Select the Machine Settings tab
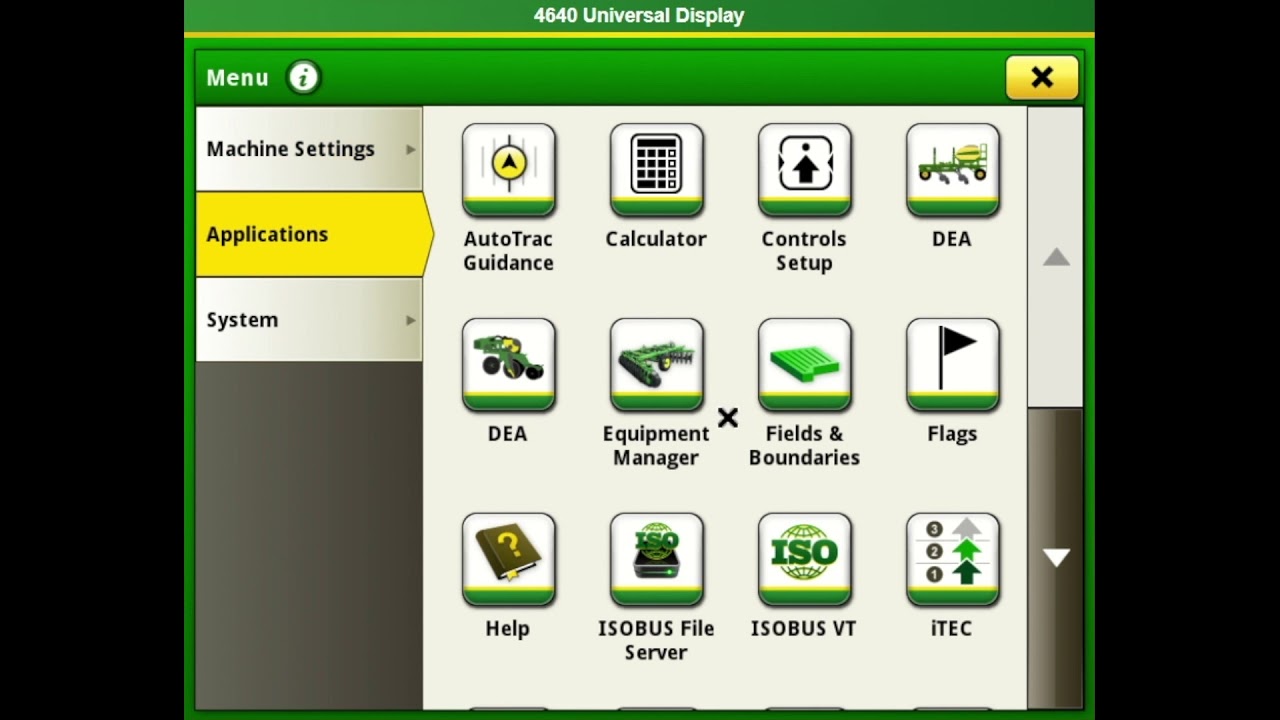This screenshot has width=1280, height=720. [x=309, y=149]
